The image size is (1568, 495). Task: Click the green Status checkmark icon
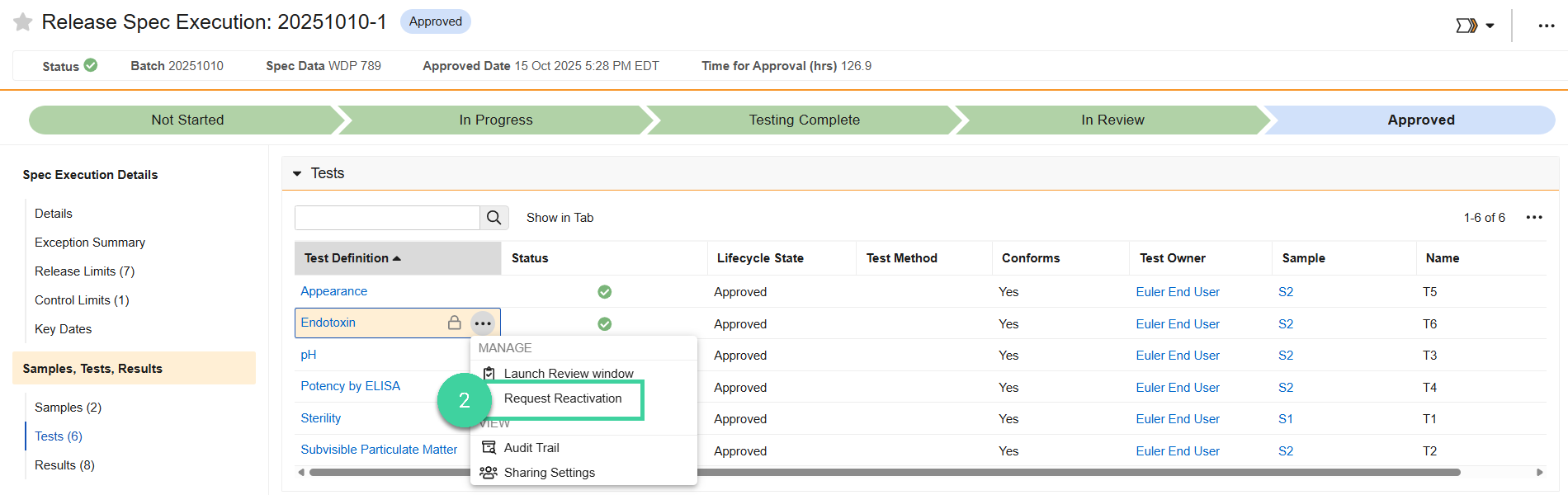91,65
